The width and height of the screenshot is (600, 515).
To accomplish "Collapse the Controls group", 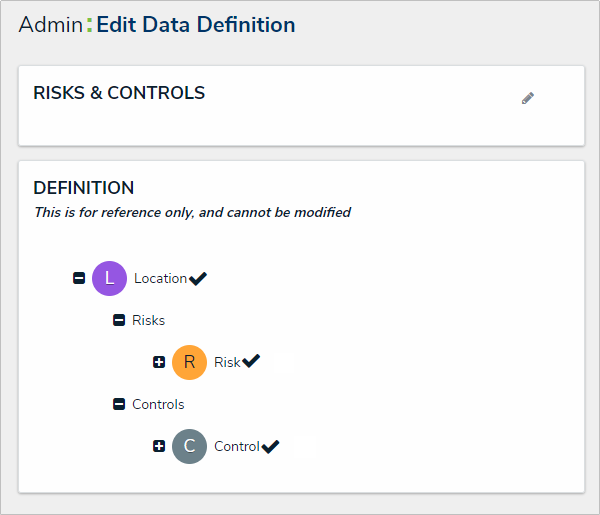I will [119, 405].
